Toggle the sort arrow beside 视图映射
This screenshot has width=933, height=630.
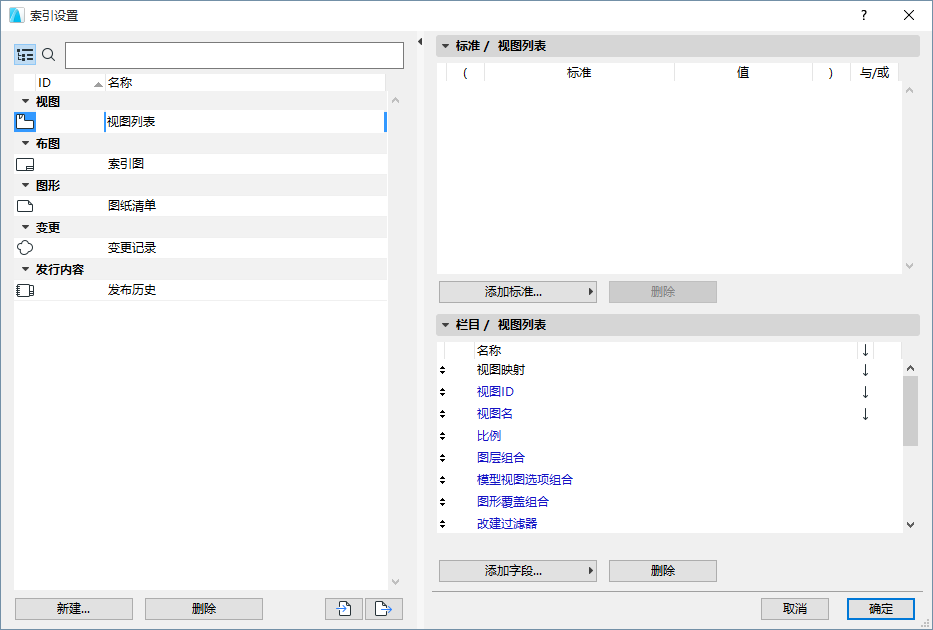tap(864, 369)
